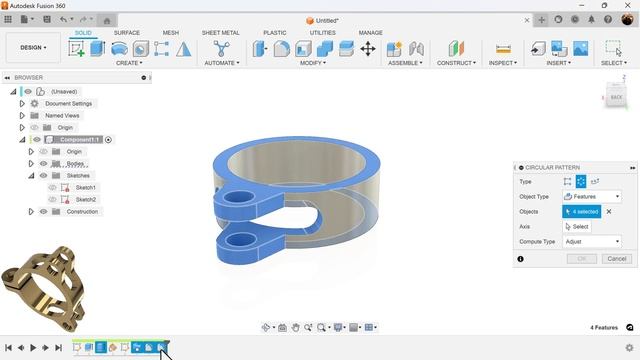Select the Combine tool
The height and width of the screenshot is (360, 640).
[x=324, y=49]
